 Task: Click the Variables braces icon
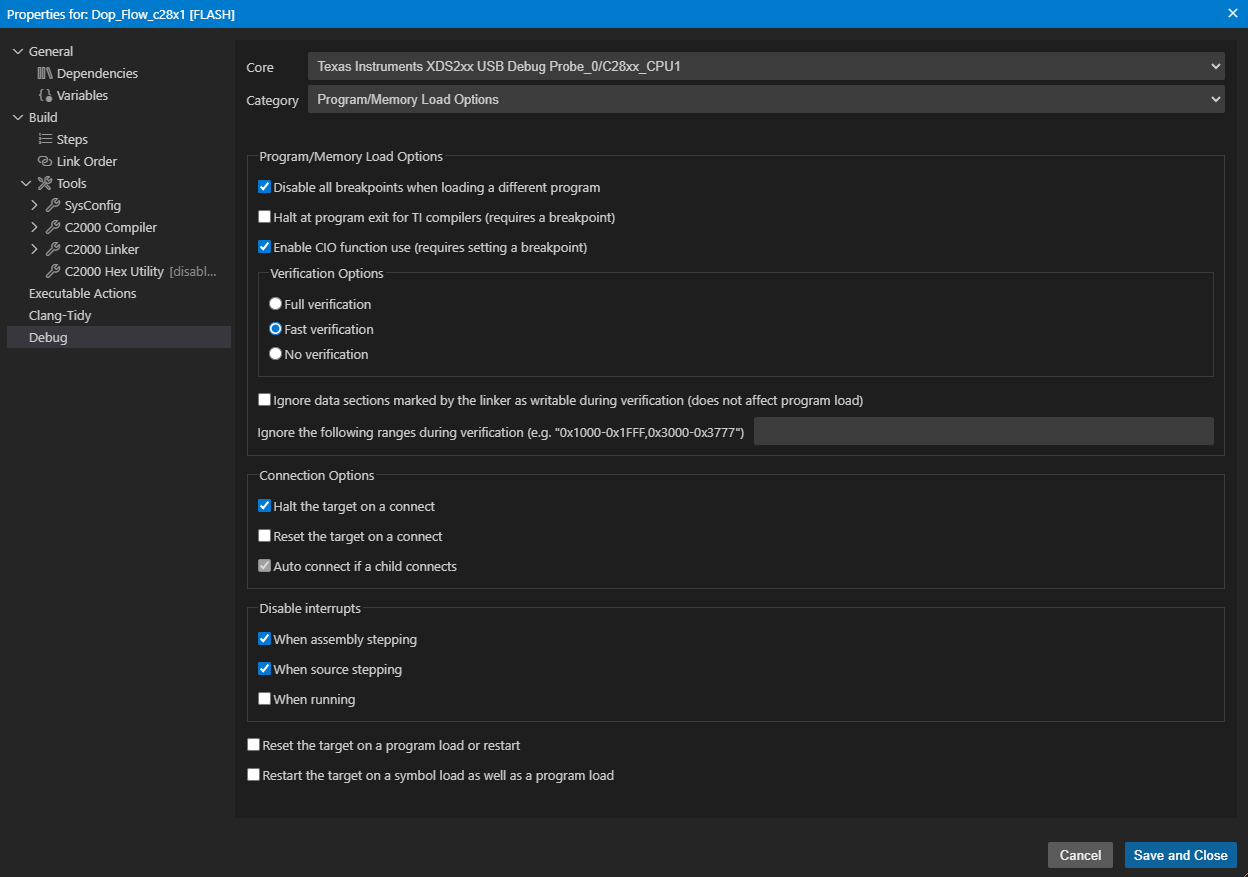[x=45, y=95]
